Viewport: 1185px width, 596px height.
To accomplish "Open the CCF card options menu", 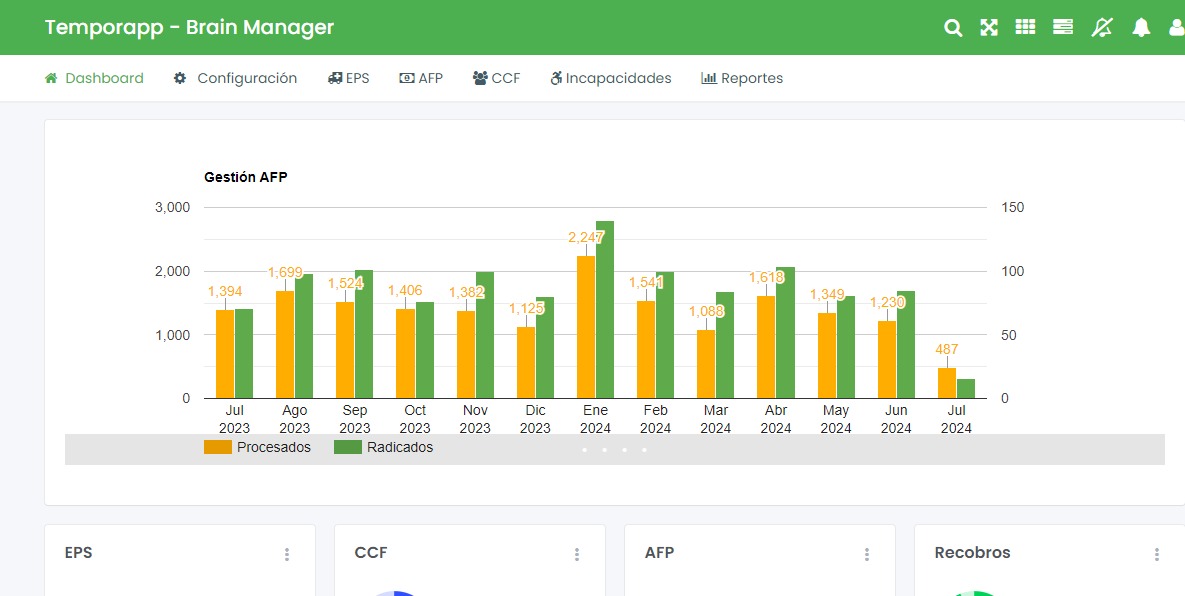I will coord(577,554).
